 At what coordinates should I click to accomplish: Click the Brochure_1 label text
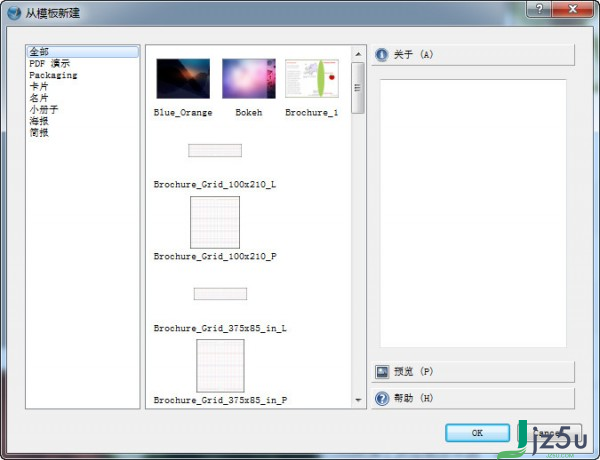(311, 113)
